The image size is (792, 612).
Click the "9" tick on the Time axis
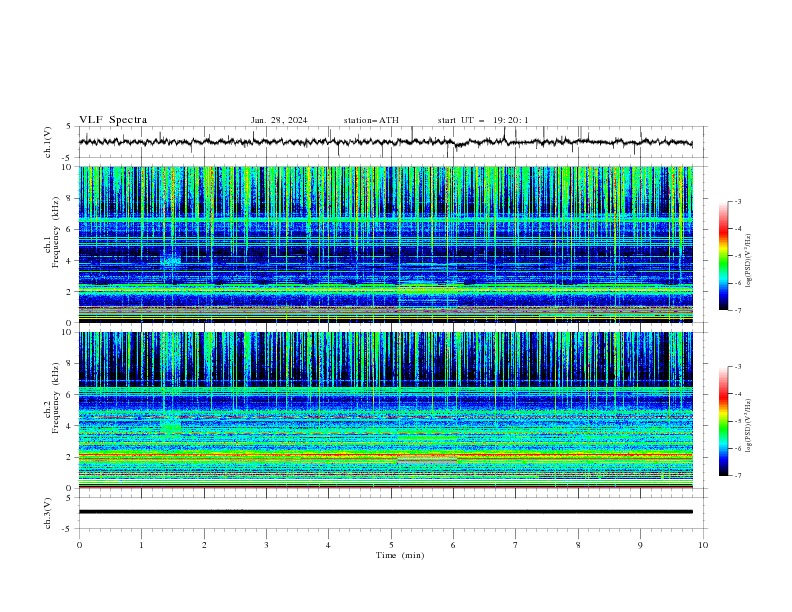click(x=640, y=545)
